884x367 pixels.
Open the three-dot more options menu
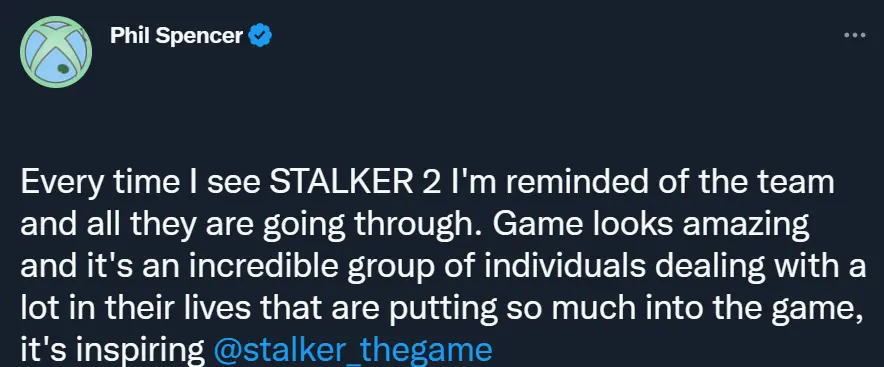[855, 36]
